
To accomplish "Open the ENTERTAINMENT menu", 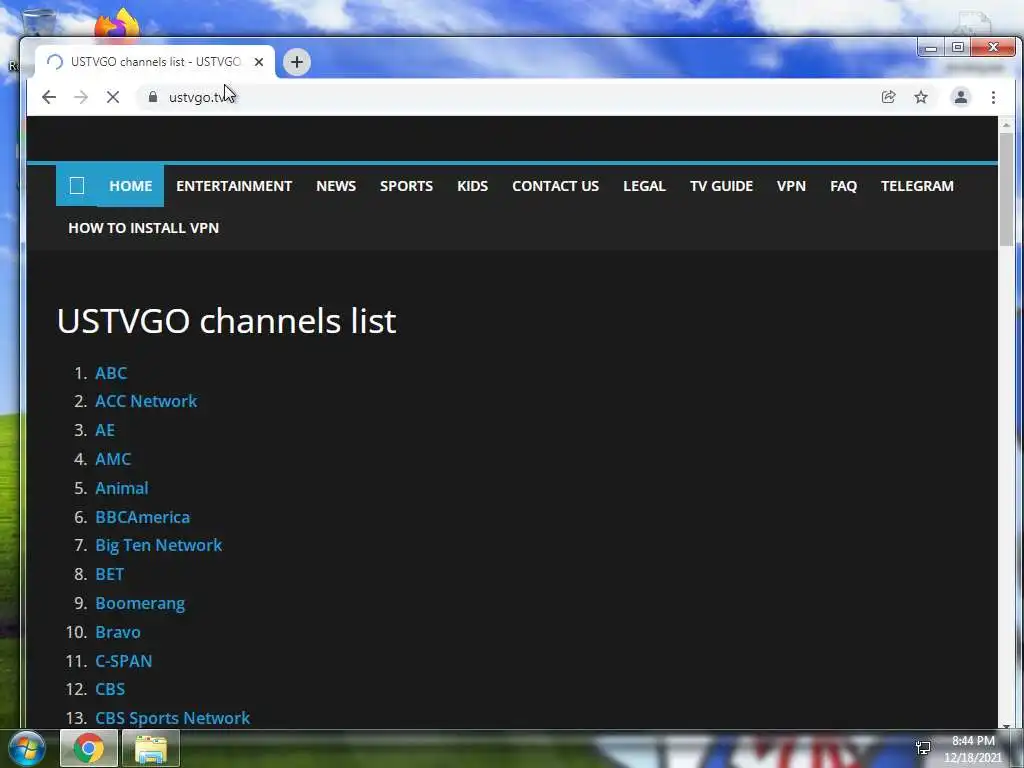I will click(x=234, y=185).
